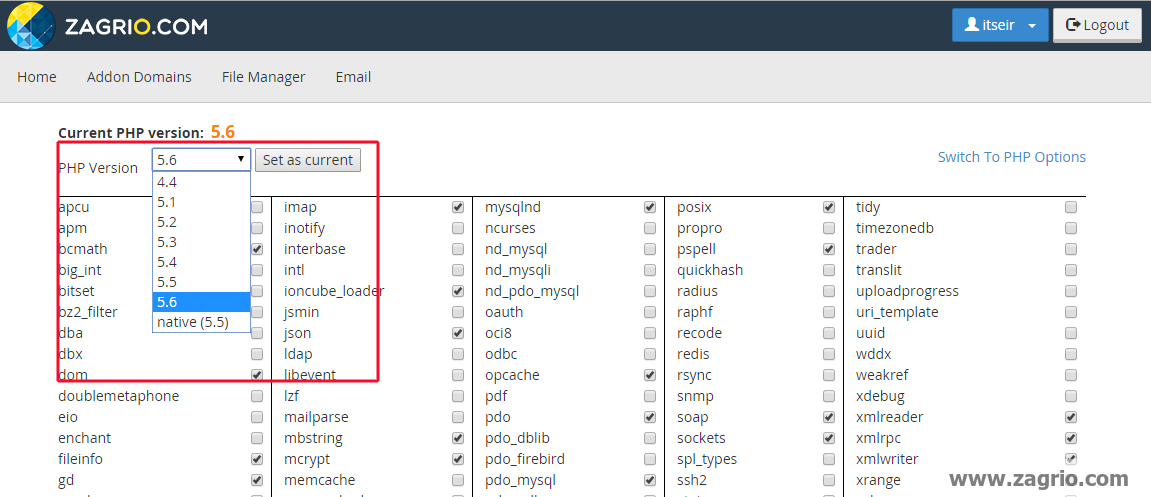
Task: Enable the enchant extension checkbox
Action: [x=257, y=438]
